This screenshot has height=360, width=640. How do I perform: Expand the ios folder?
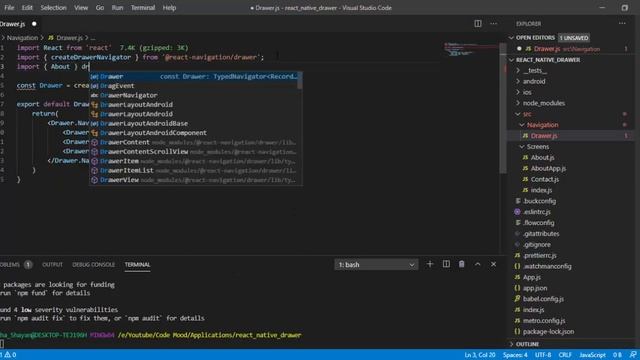coord(527,92)
